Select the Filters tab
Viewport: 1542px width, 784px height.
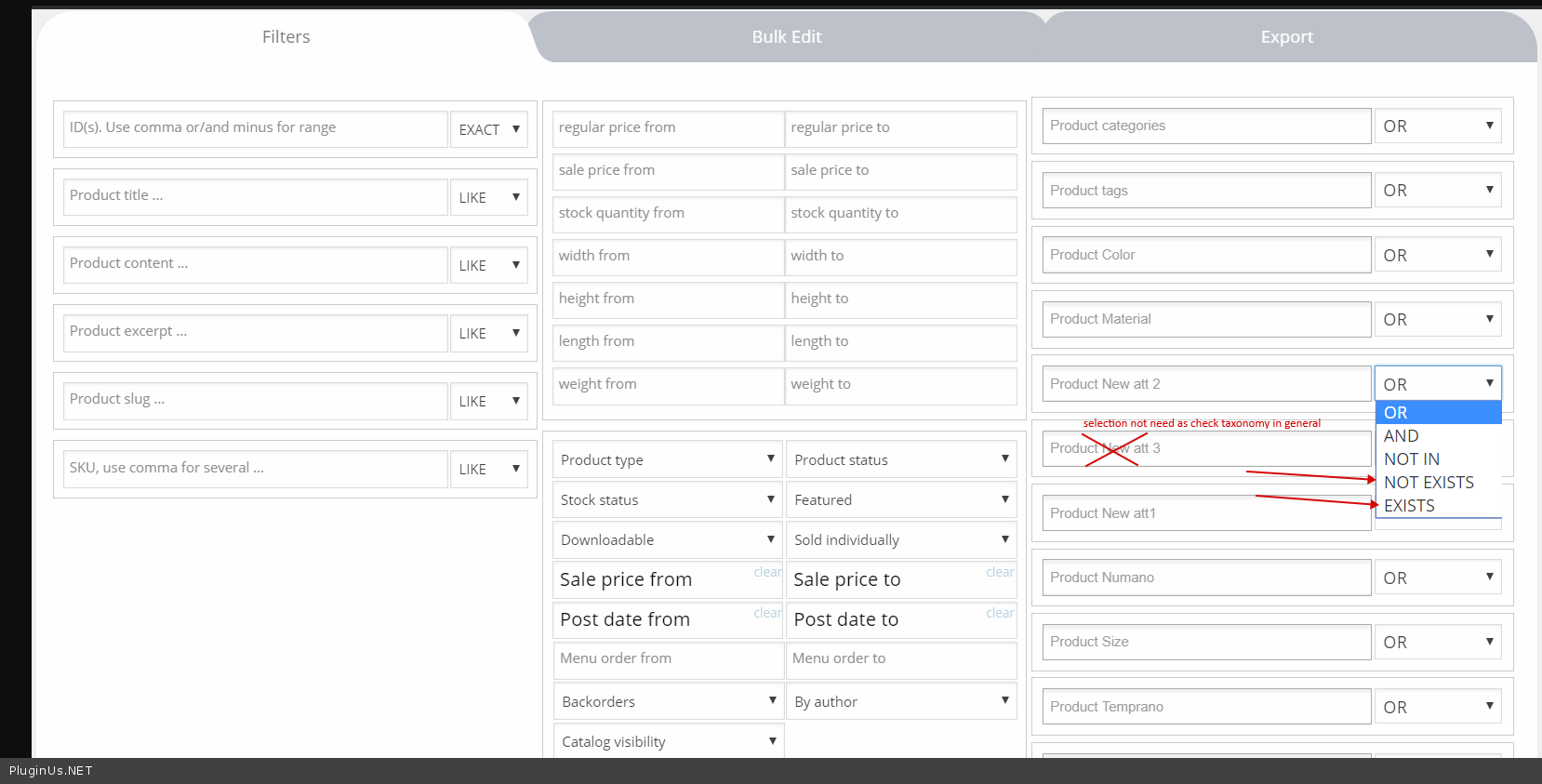(x=286, y=37)
